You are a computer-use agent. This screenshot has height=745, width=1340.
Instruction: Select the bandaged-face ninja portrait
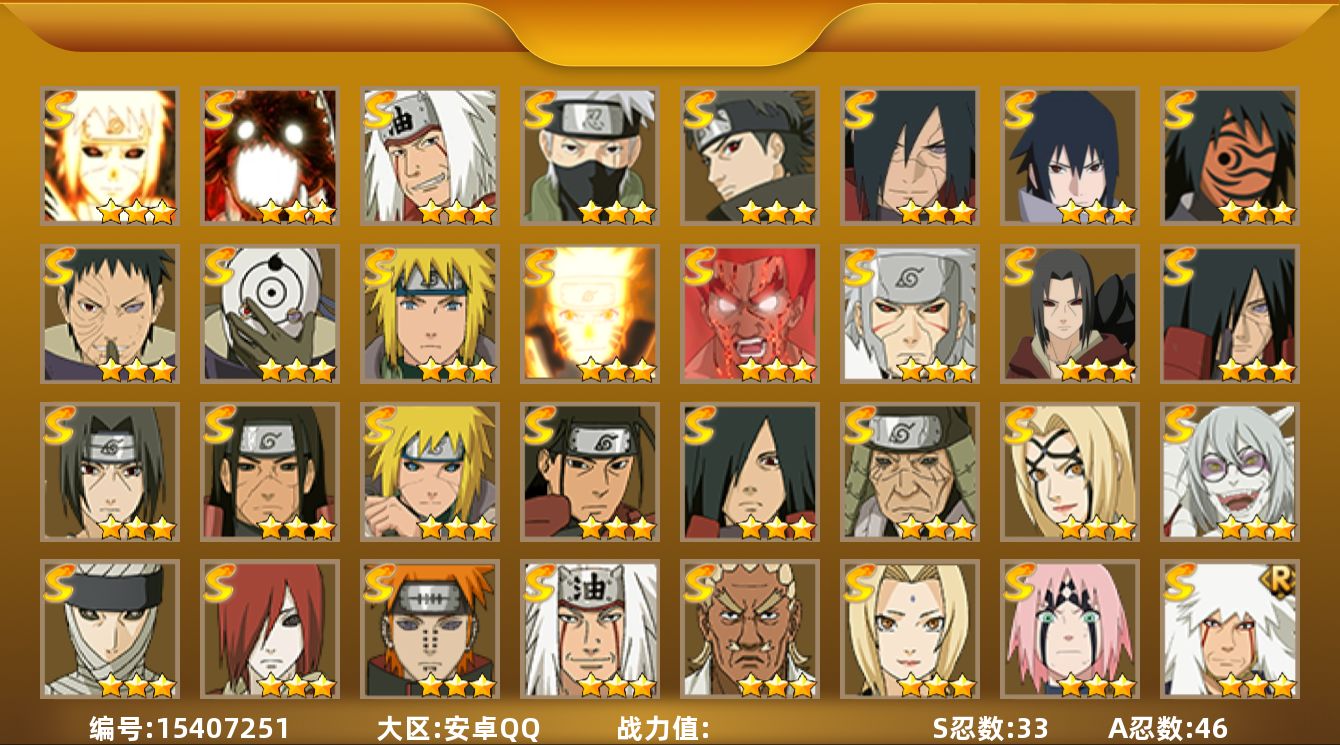pyautogui.click(x=110, y=629)
